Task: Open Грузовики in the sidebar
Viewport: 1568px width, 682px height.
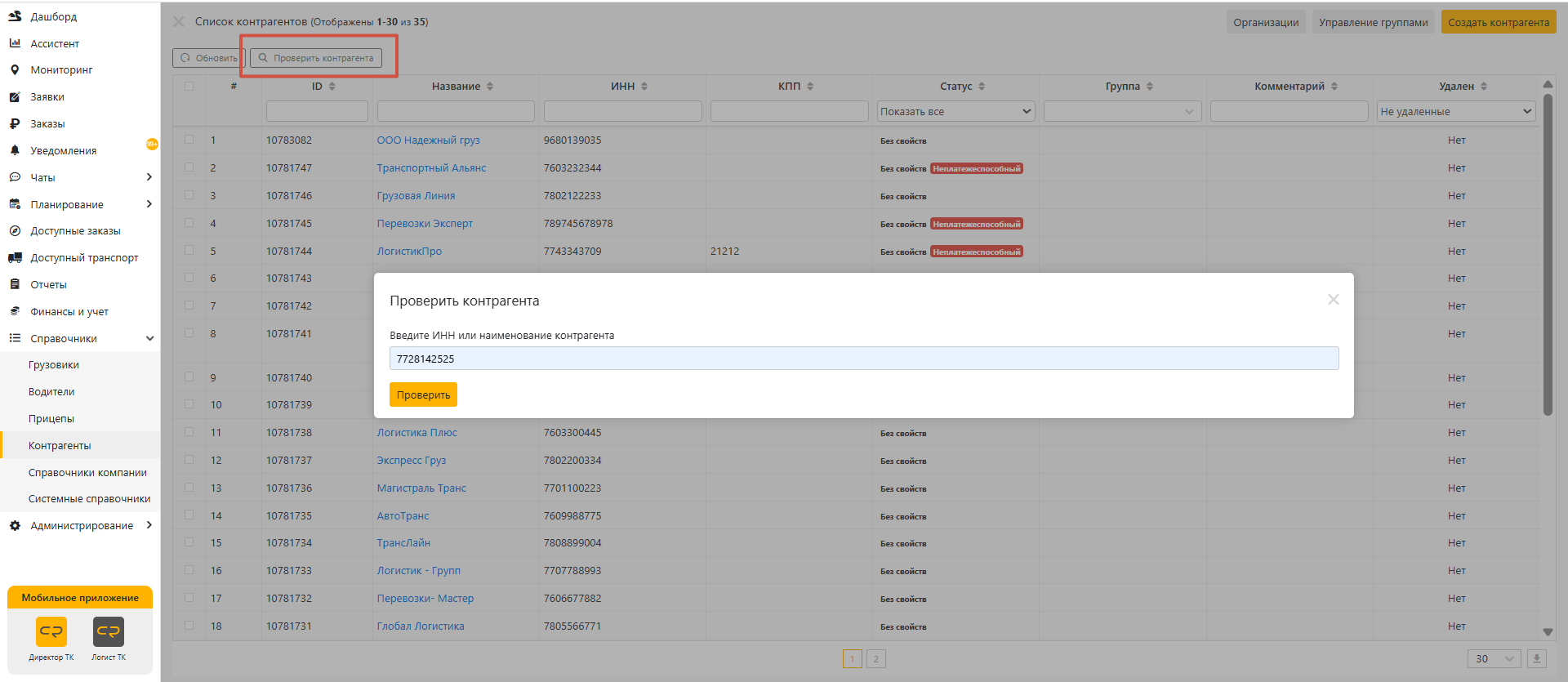Action: pyautogui.click(x=54, y=365)
